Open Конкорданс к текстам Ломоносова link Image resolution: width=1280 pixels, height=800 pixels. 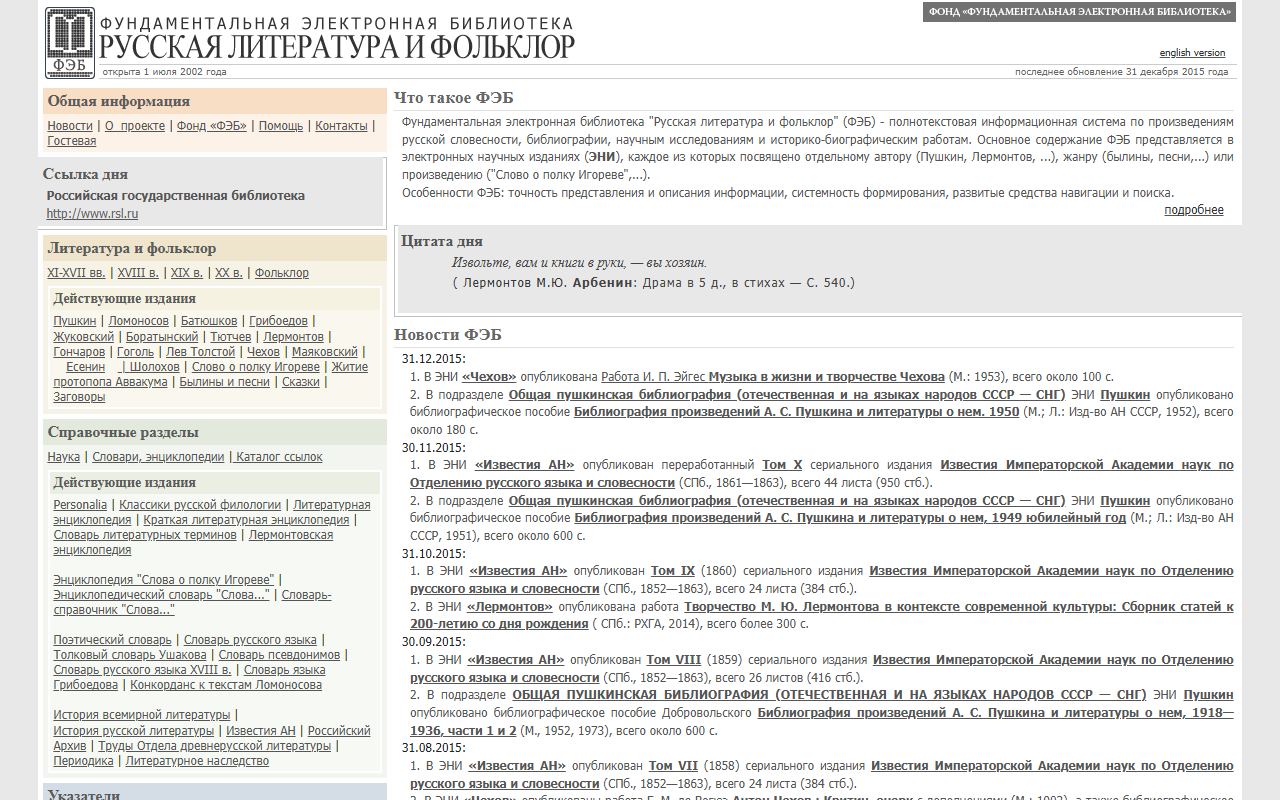(226, 685)
